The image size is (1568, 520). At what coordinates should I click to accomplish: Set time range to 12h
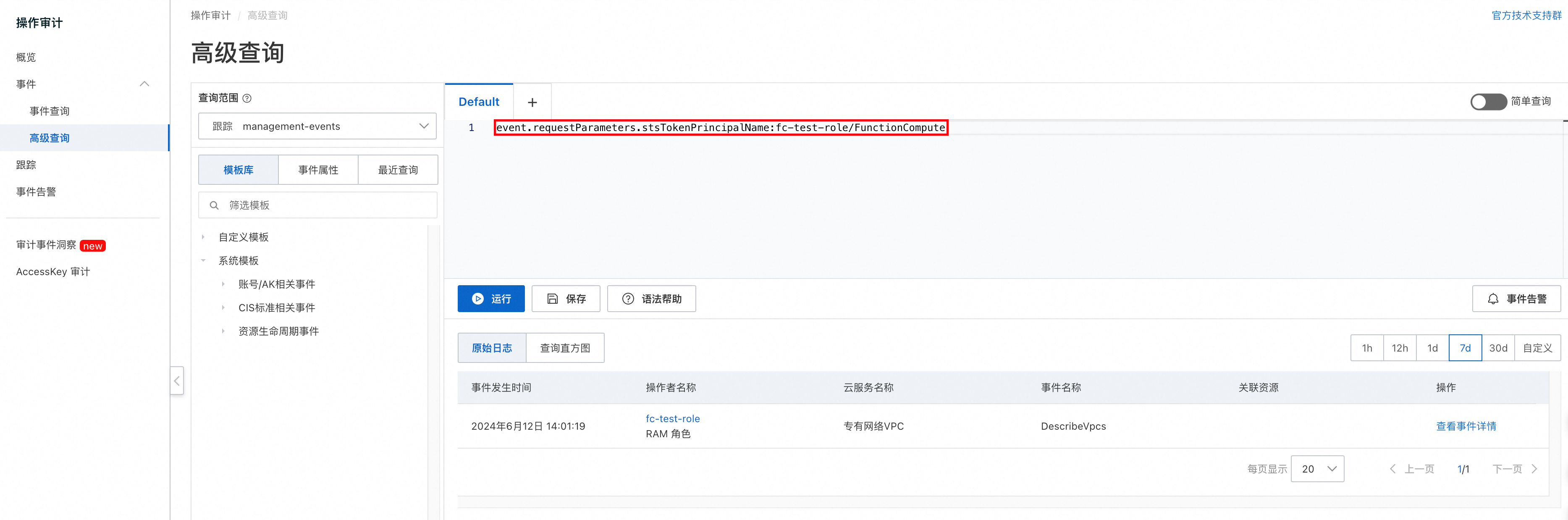click(x=1400, y=348)
